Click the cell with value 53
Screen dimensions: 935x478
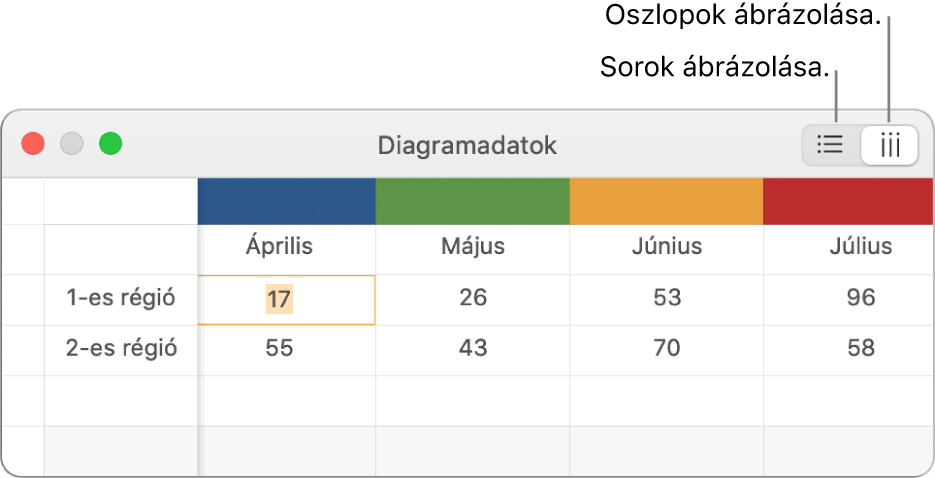666,298
